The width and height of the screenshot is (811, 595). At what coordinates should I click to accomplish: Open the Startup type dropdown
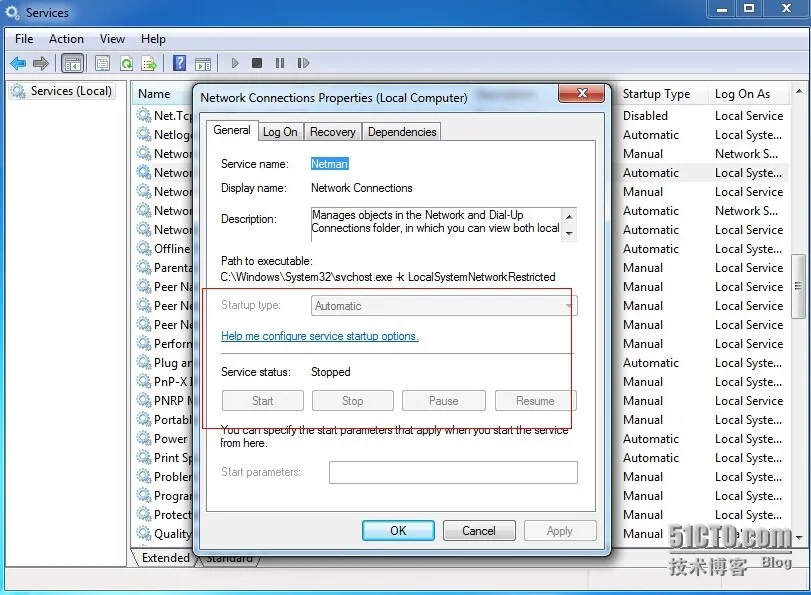pyautogui.click(x=444, y=306)
